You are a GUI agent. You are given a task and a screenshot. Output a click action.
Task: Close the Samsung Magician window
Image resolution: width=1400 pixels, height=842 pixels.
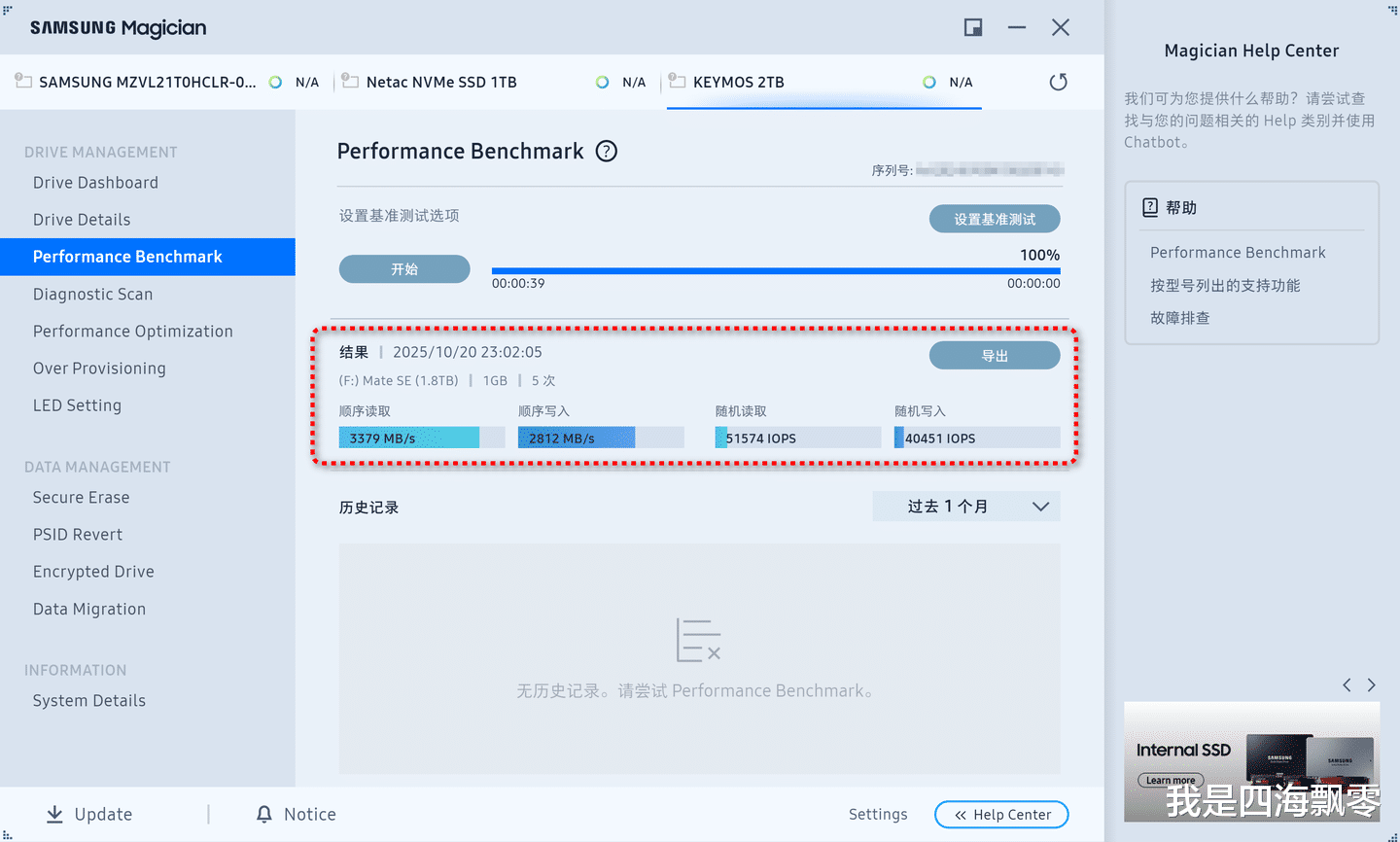1061,27
